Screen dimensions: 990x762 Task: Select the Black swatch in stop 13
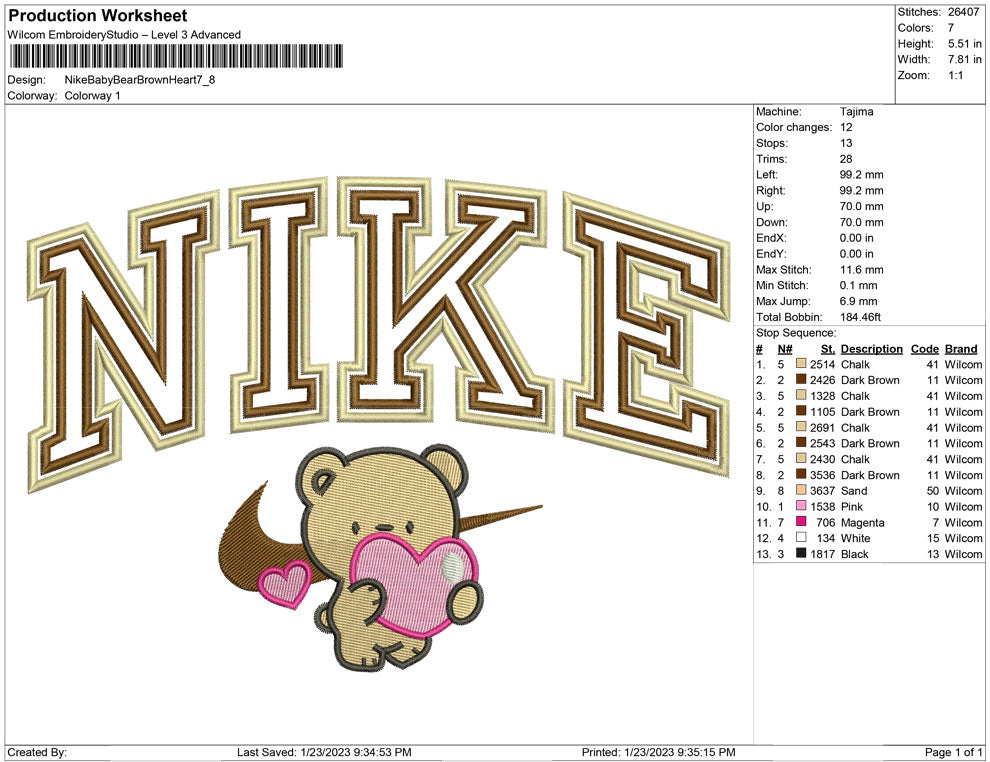tap(801, 554)
